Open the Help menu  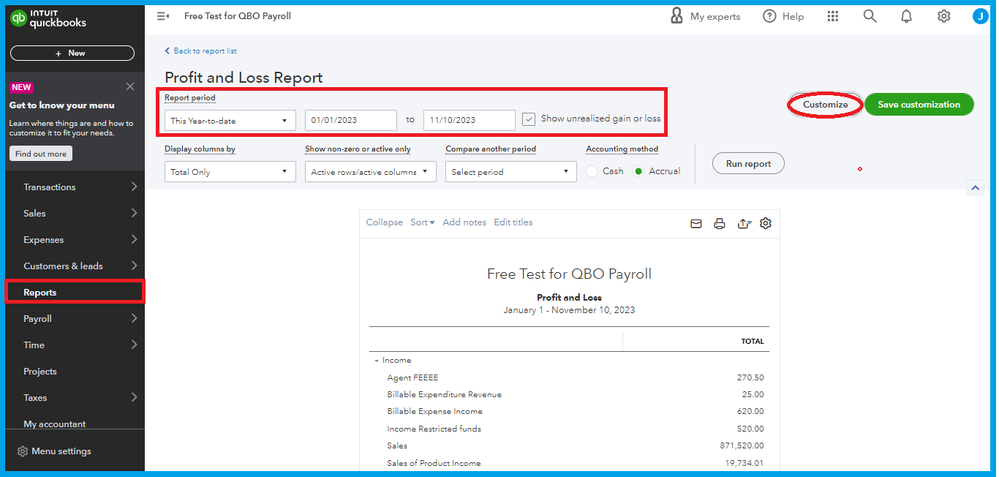point(783,17)
